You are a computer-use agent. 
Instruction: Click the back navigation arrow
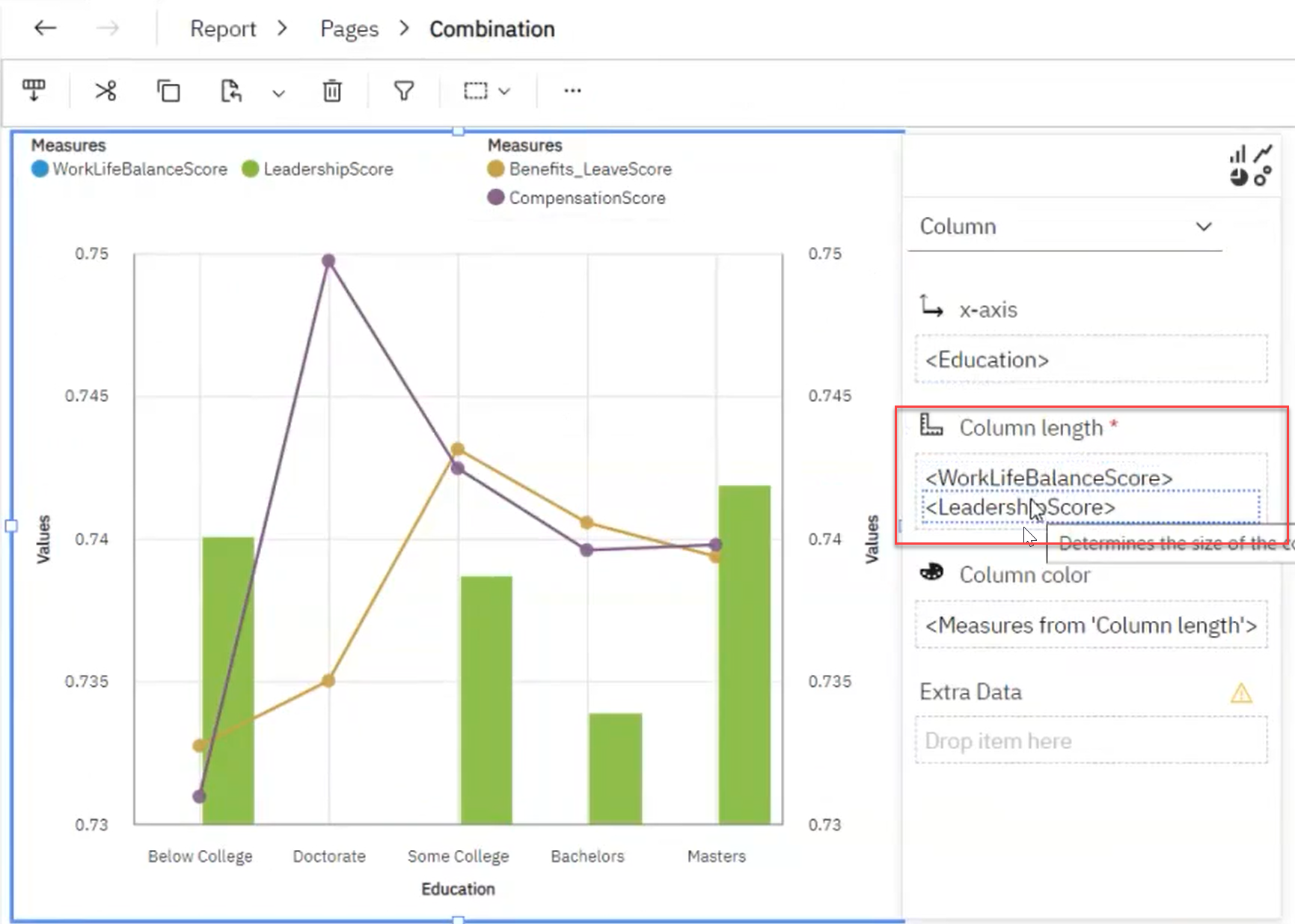click(45, 28)
